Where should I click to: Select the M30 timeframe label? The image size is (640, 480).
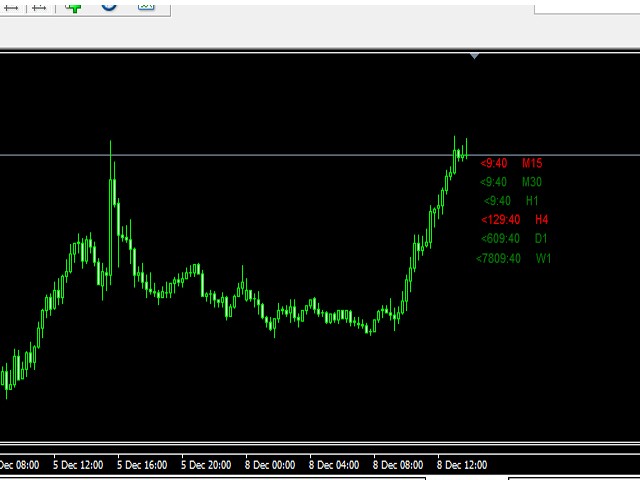click(531, 182)
